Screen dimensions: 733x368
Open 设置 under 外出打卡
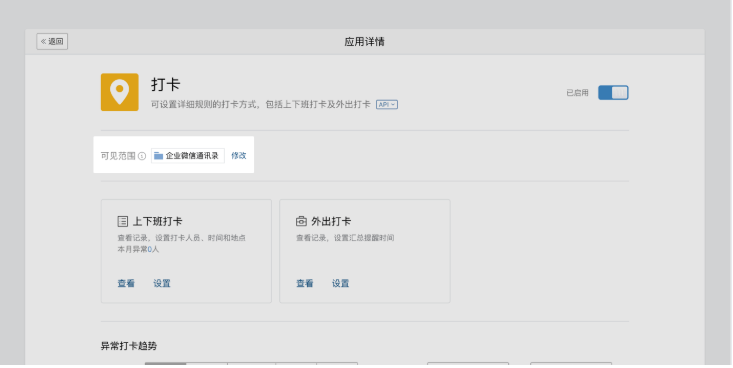340,283
